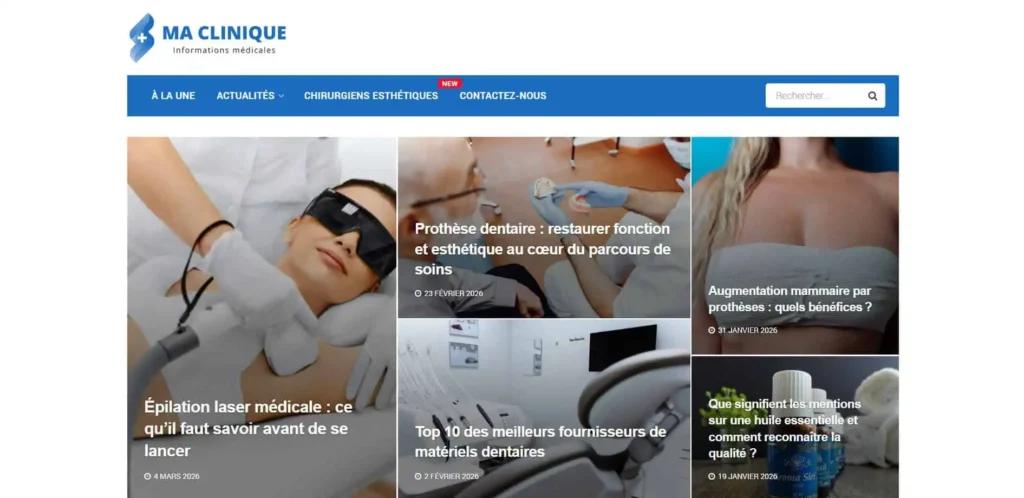Click the clock icon beside 23 Février 2026
This screenshot has width=1024, height=498.
[418, 294]
